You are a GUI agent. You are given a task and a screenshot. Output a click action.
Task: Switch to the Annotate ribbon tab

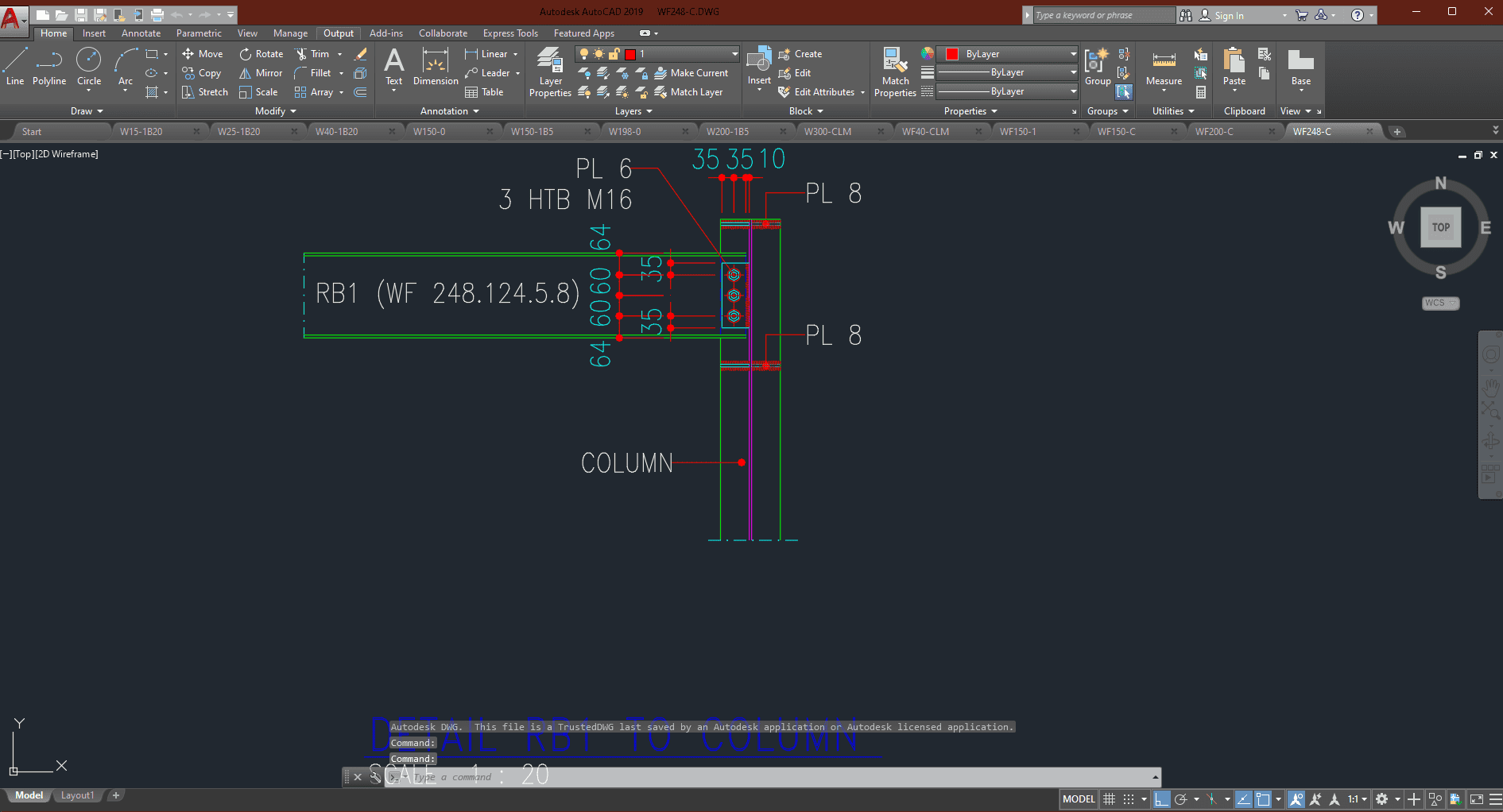[141, 33]
